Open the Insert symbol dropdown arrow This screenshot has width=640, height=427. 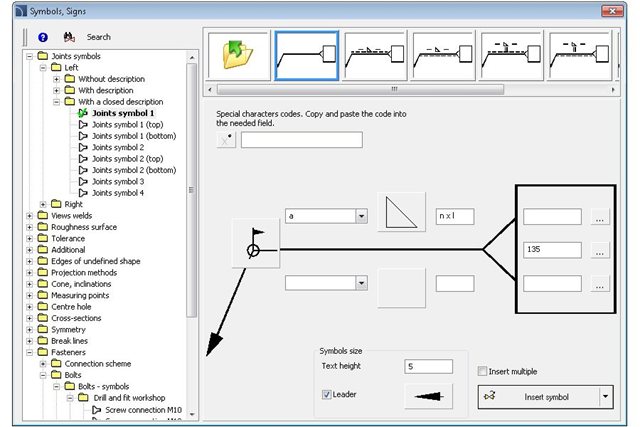[605, 397]
